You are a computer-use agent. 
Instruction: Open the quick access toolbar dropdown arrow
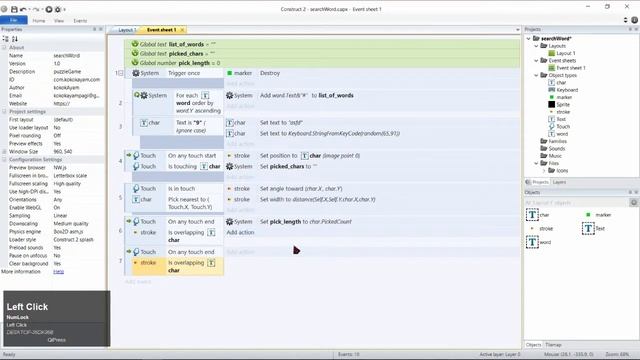coord(64,9)
